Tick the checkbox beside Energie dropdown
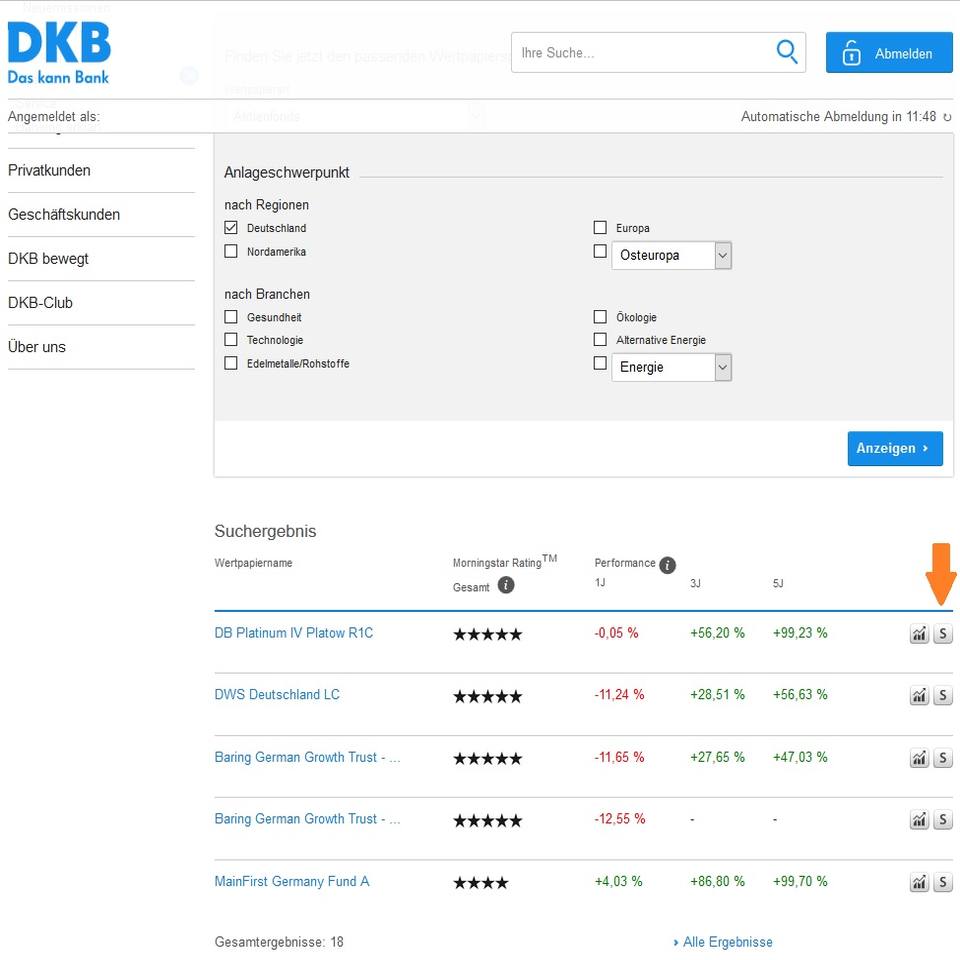The image size is (960, 960). click(x=600, y=362)
